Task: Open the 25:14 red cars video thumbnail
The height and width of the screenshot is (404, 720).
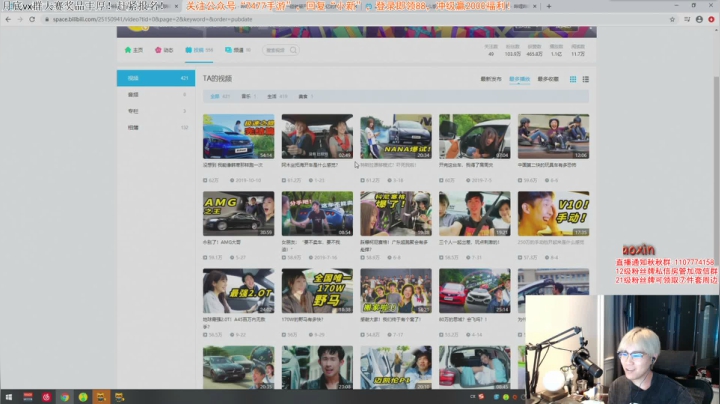Action: (474, 291)
